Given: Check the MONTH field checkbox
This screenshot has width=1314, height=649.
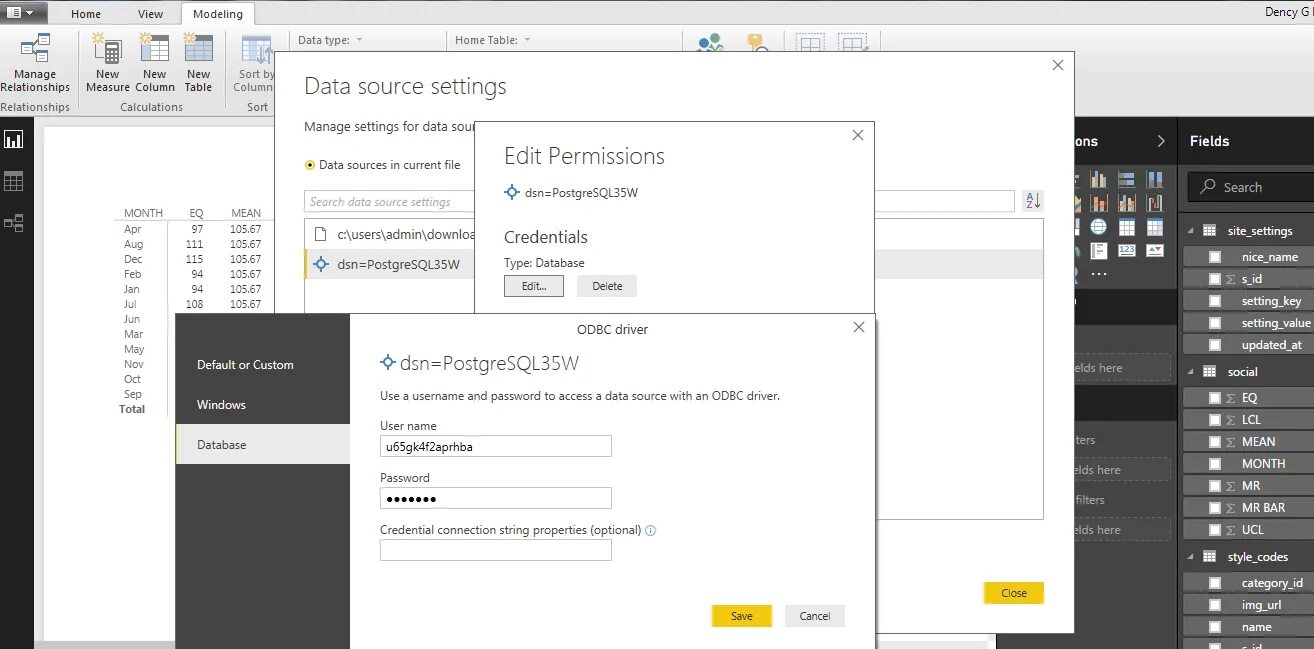Looking at the screenshot, I should [1214, 464].
